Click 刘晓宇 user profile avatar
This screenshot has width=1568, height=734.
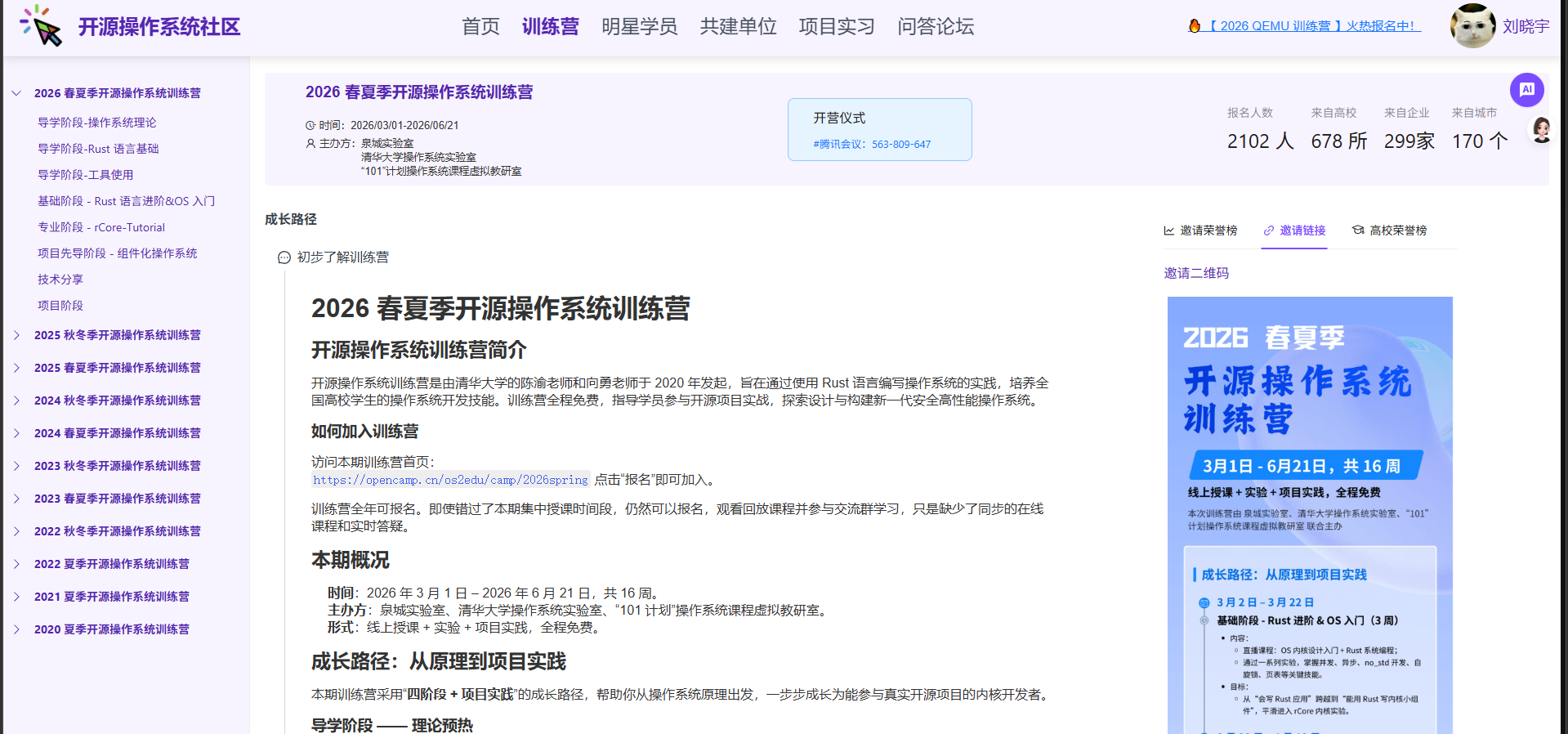click(x=1472, y=25)
